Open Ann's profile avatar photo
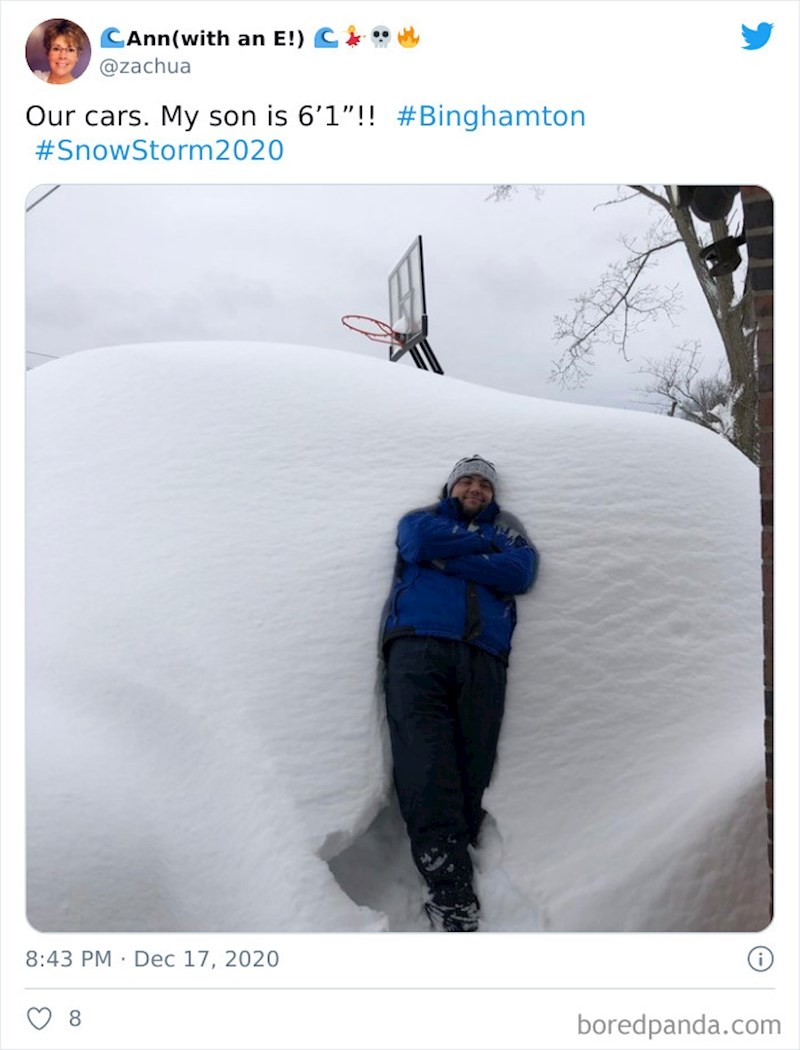The width and height of the screenshot is (800, 1050). [x=58, y=51]
